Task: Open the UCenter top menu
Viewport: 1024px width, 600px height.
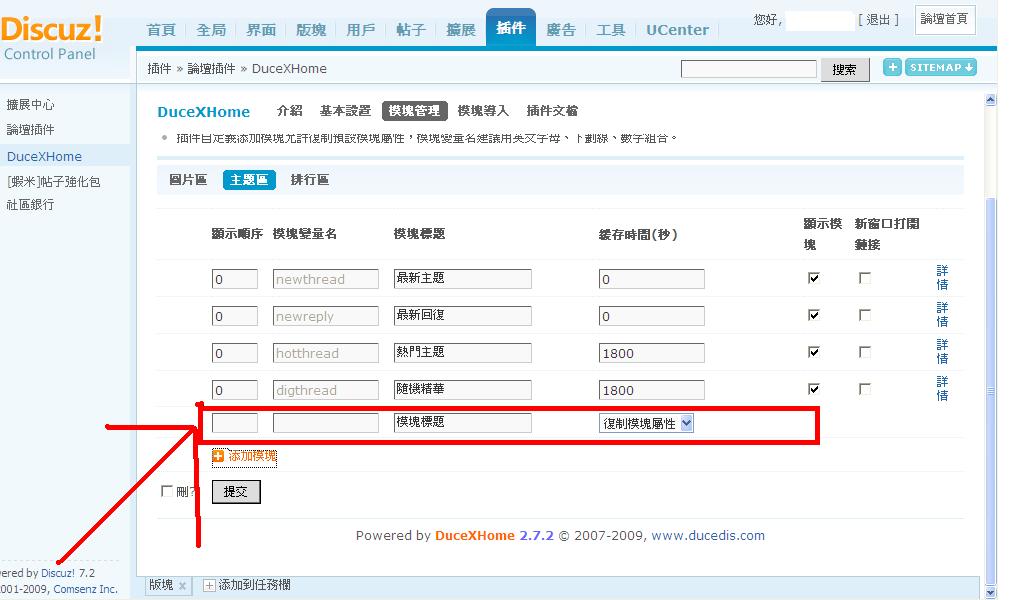Action: tap(677, 30)
